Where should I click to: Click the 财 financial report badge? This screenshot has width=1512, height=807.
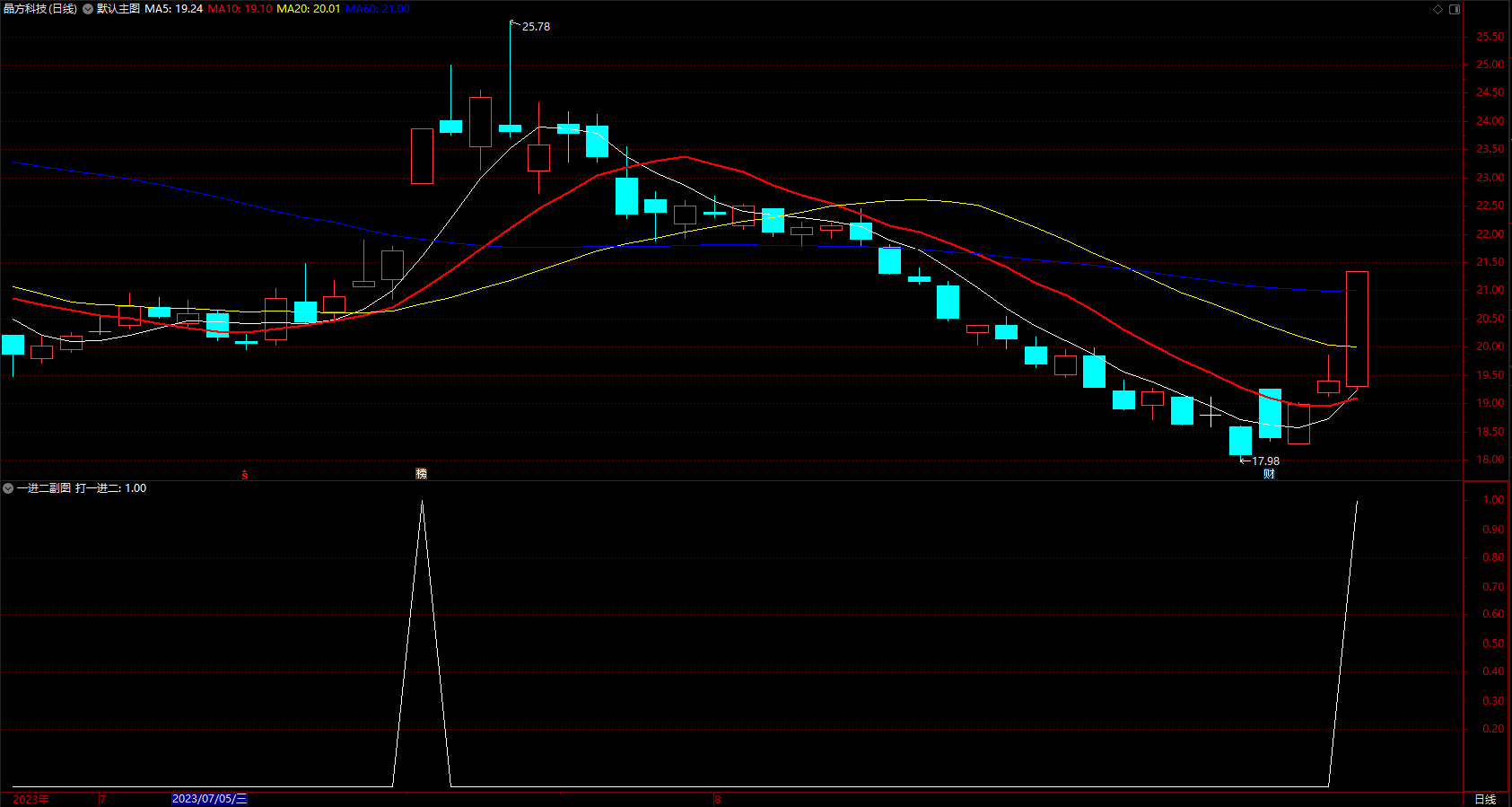pos(1269,474)
